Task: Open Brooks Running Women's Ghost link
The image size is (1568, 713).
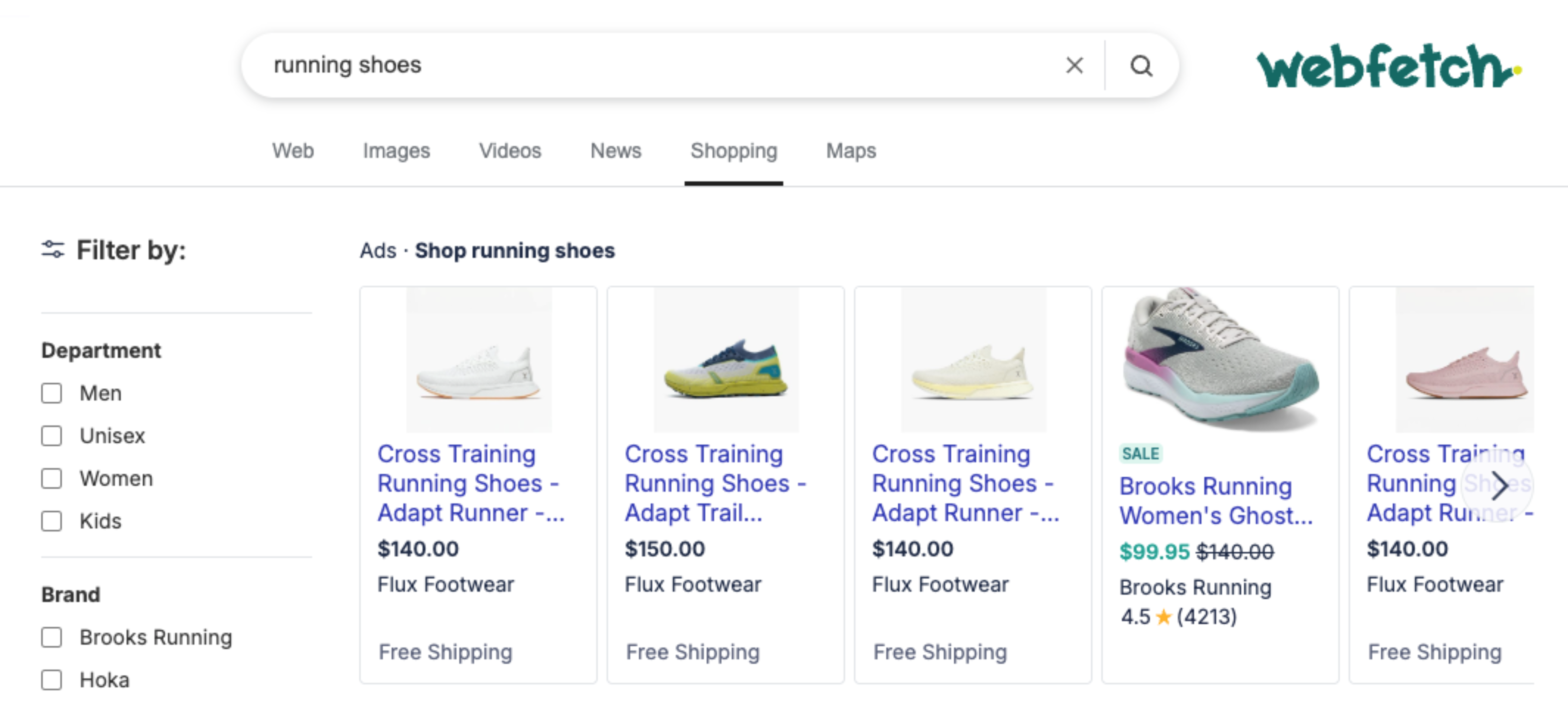Action: (1216, 501)
